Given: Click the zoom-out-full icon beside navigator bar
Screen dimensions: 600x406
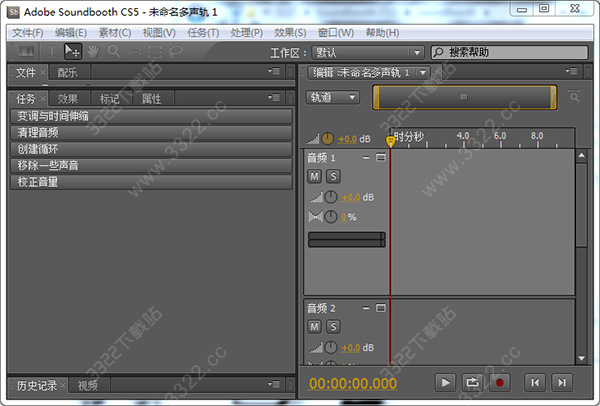Looking at the screenshot, I should pos(574,96).
